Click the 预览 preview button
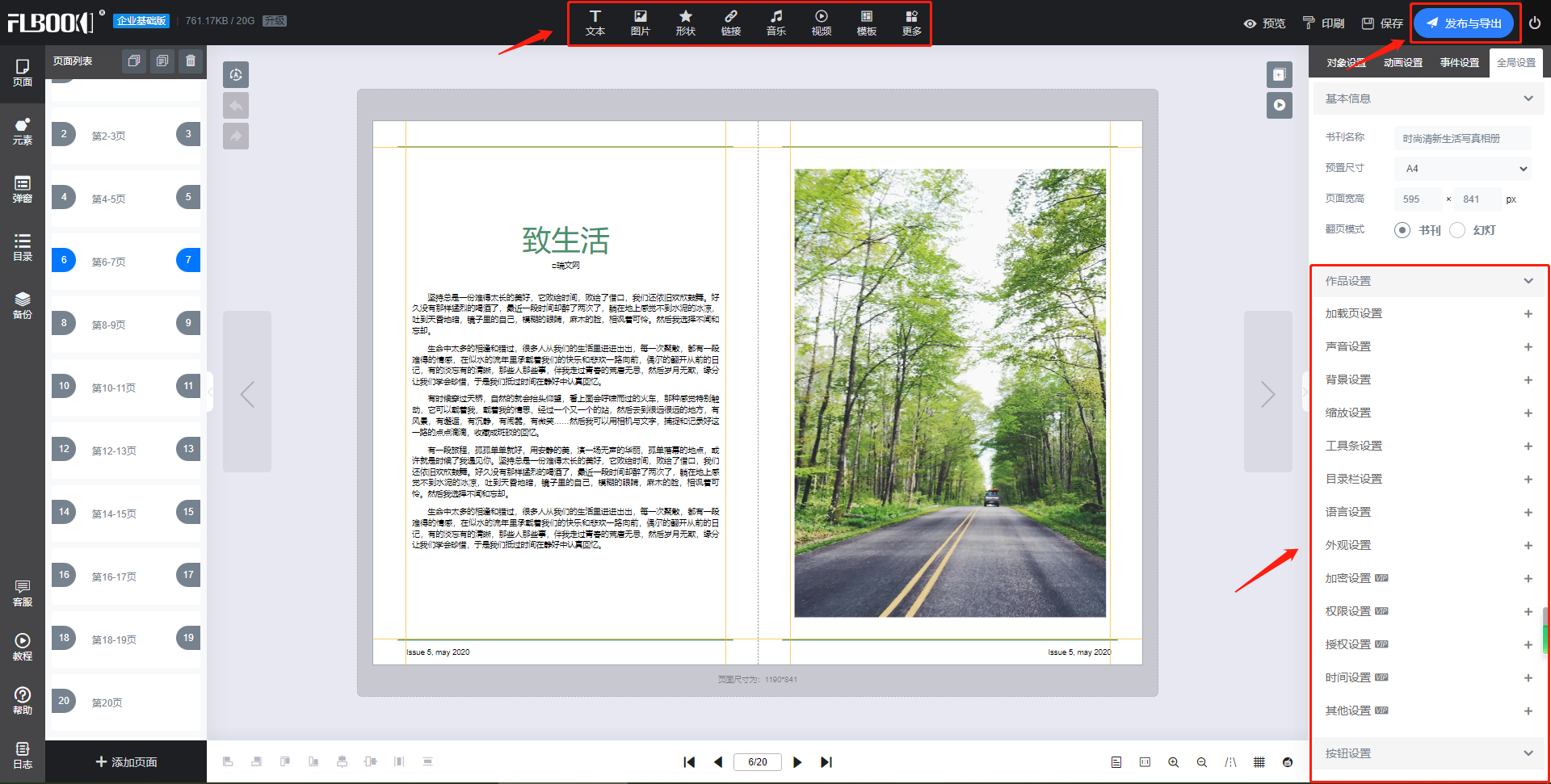Image resolution: width=1551 pixels, height=784 pixels. click(x=1265, y=23)
